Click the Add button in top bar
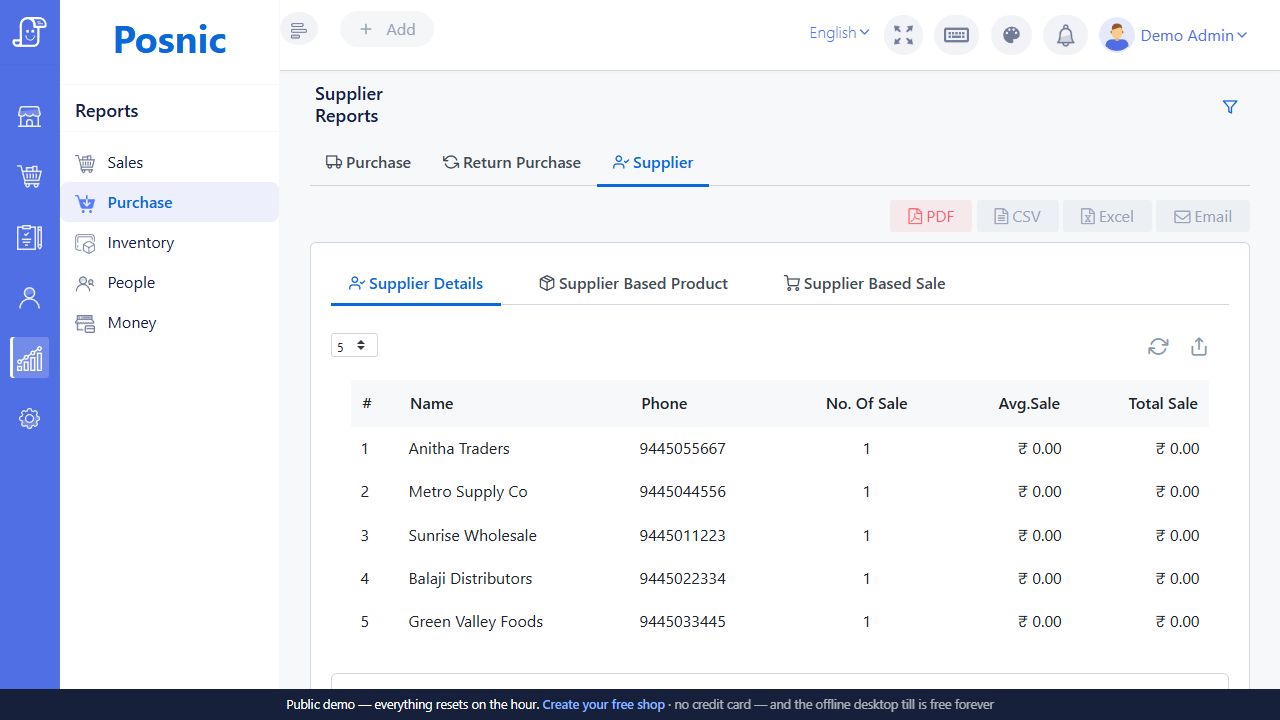This screenshot has height=720, width=1280. tap(387, 30)
